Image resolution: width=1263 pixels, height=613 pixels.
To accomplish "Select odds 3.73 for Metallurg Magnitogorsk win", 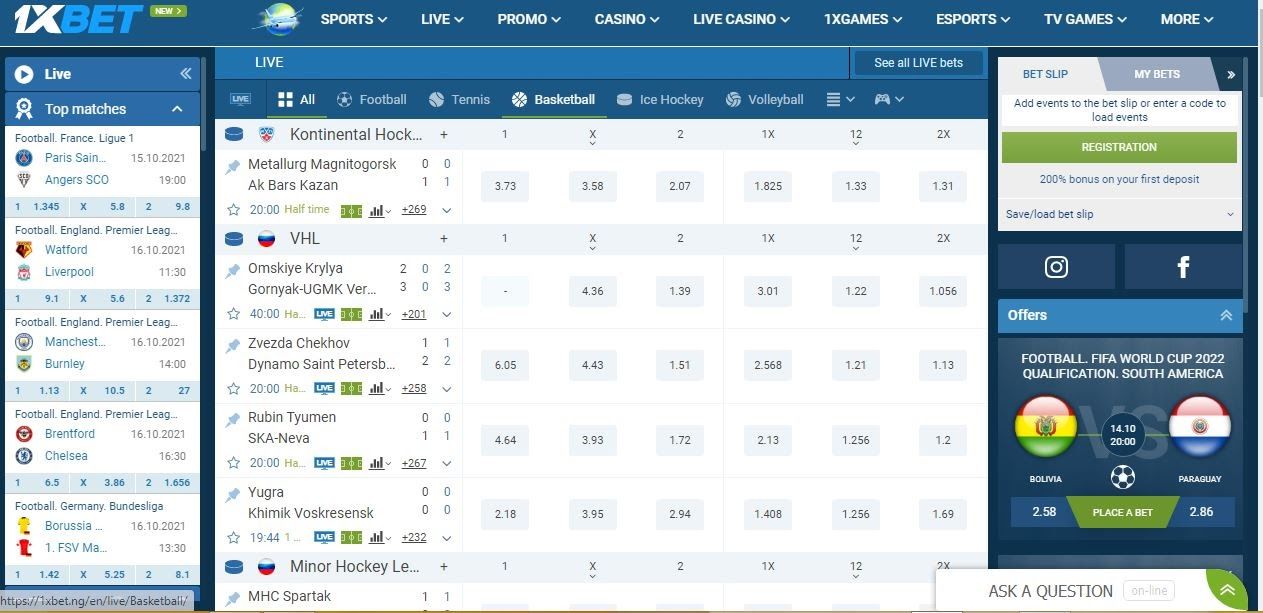I will [505, 186].
